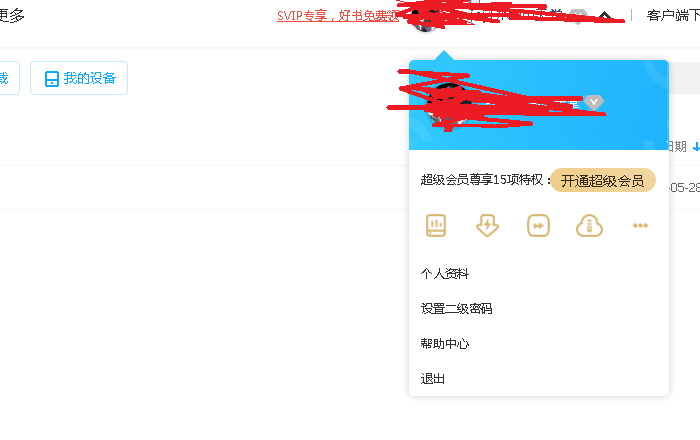Select 设置二级密码 menu entry

456,308
